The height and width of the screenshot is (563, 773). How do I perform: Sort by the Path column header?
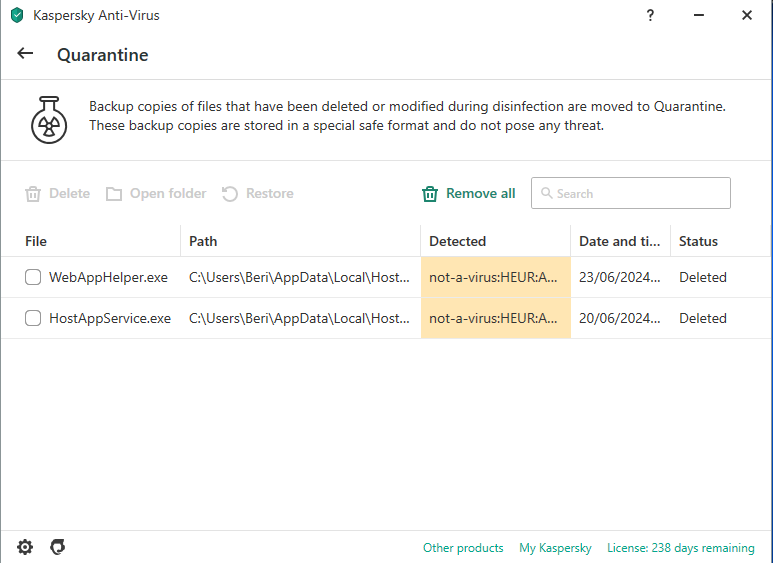[x=203, y=241]
